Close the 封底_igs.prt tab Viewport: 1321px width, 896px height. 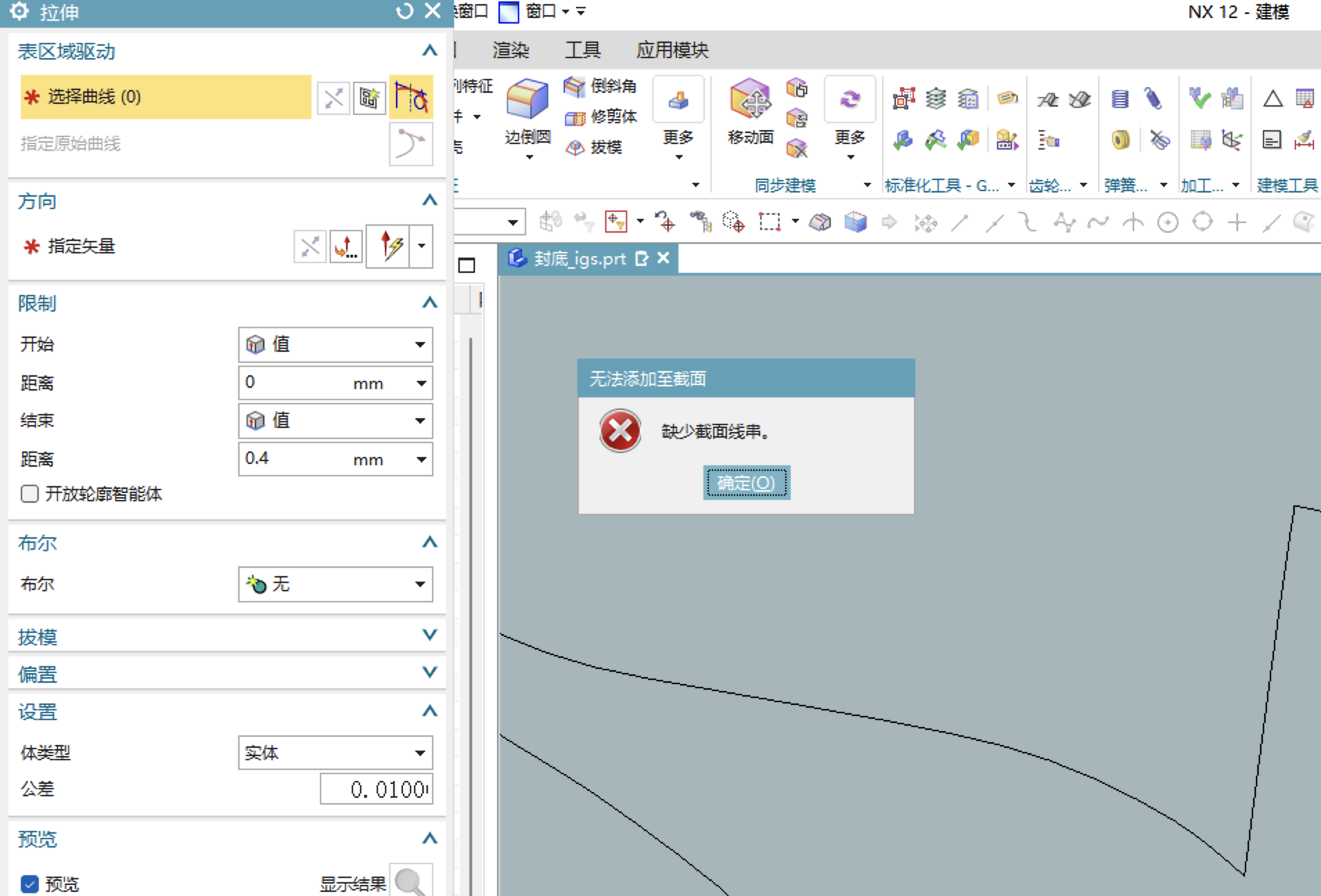click(x=663, y=258)
